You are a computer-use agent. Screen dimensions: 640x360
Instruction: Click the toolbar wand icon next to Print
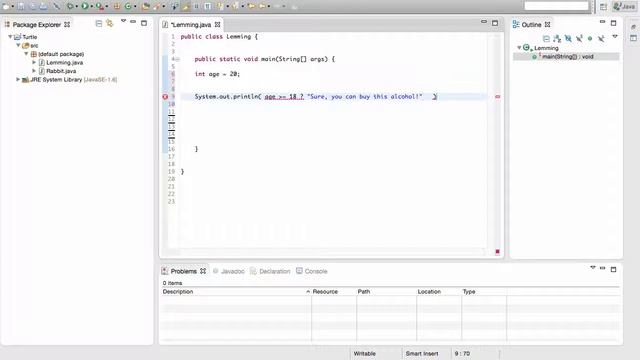[57, 6]
